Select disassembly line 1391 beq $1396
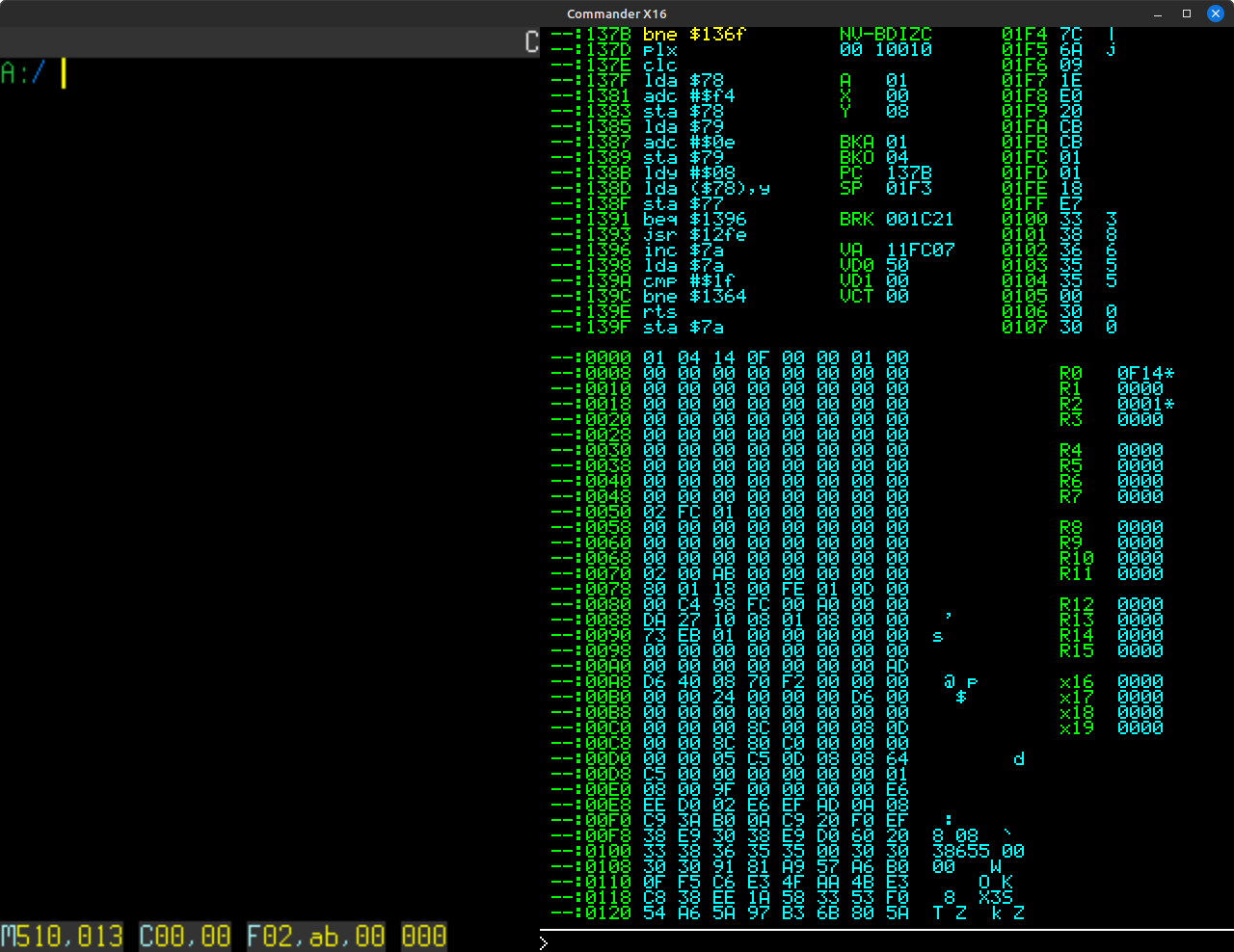The width and height of the screenshot is (1234, 952). [649, 220]
